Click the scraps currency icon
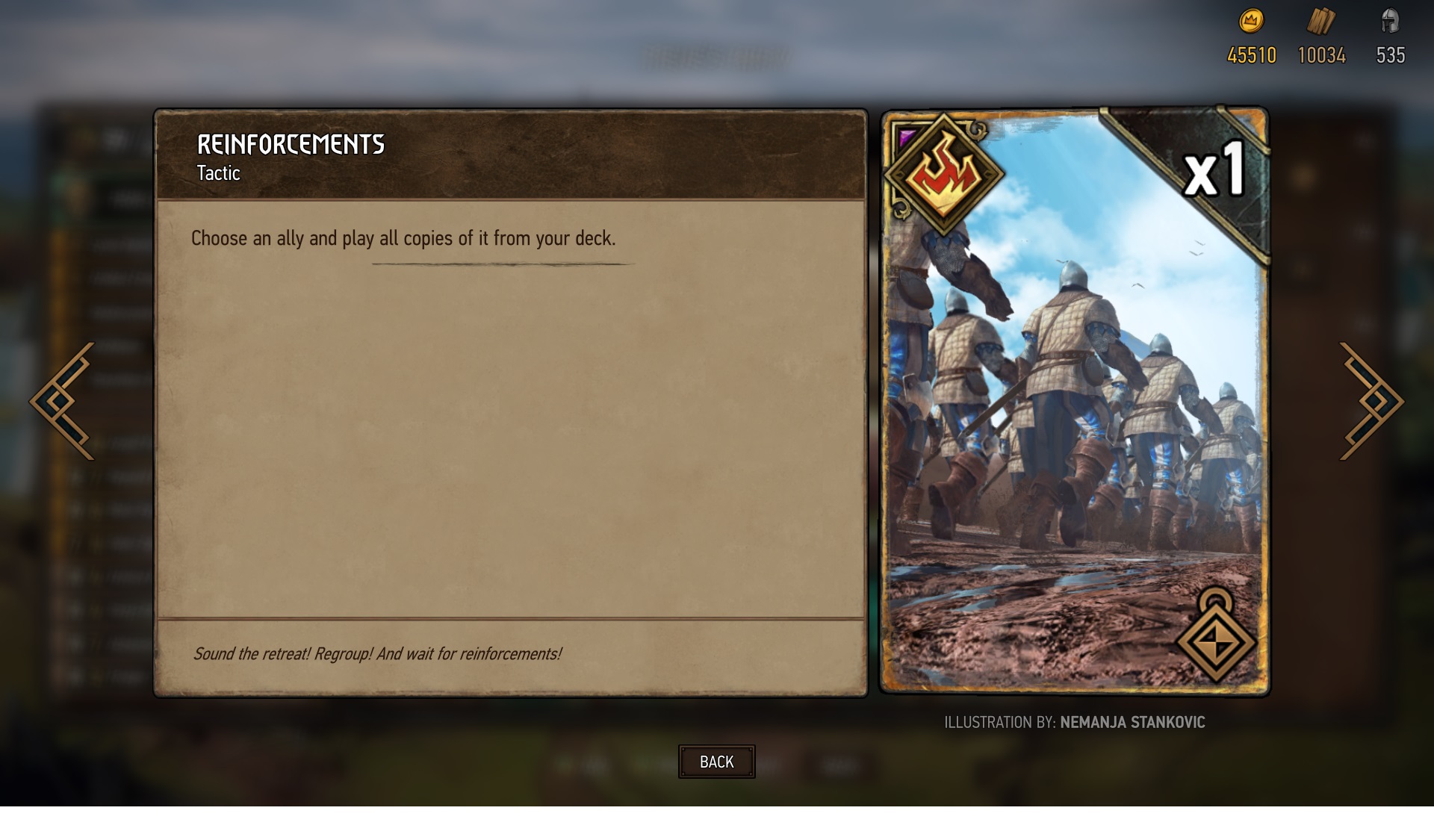 click(x=1320, y=21)
